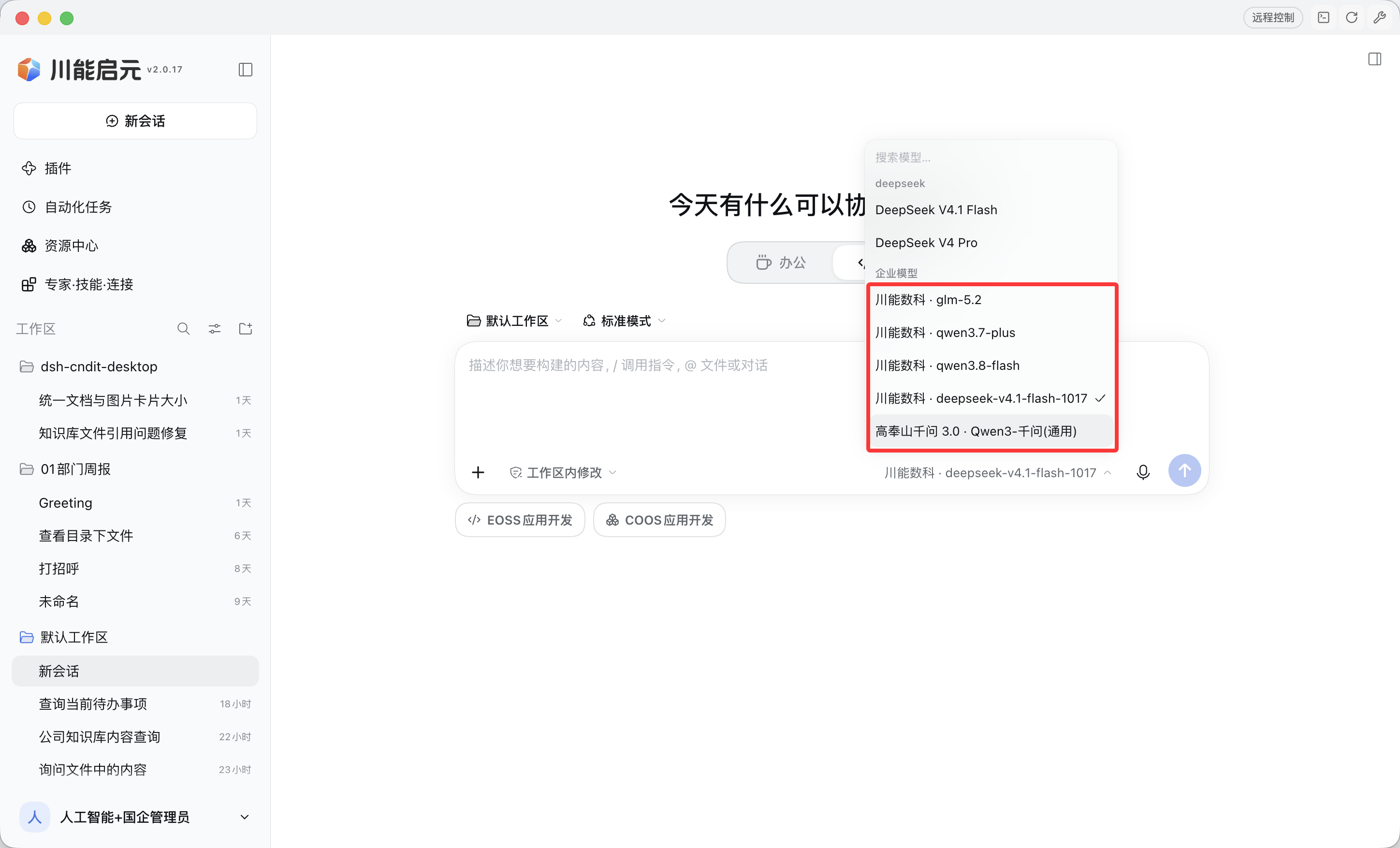Screen dimensions: 1400x848
Task: Collapse the dsh-cndit-desktop folder
Action: coord(135,366)
